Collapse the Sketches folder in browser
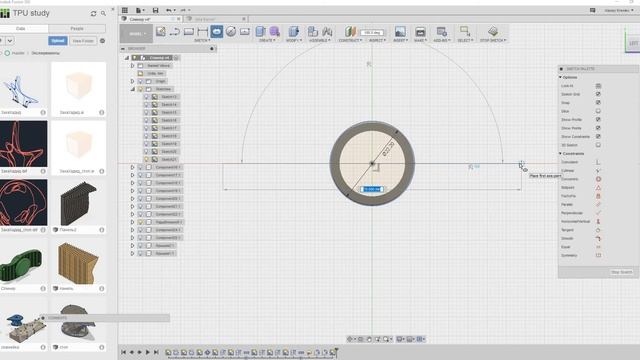The width and height of the screenshot is (640, 360). pos(132,89)
